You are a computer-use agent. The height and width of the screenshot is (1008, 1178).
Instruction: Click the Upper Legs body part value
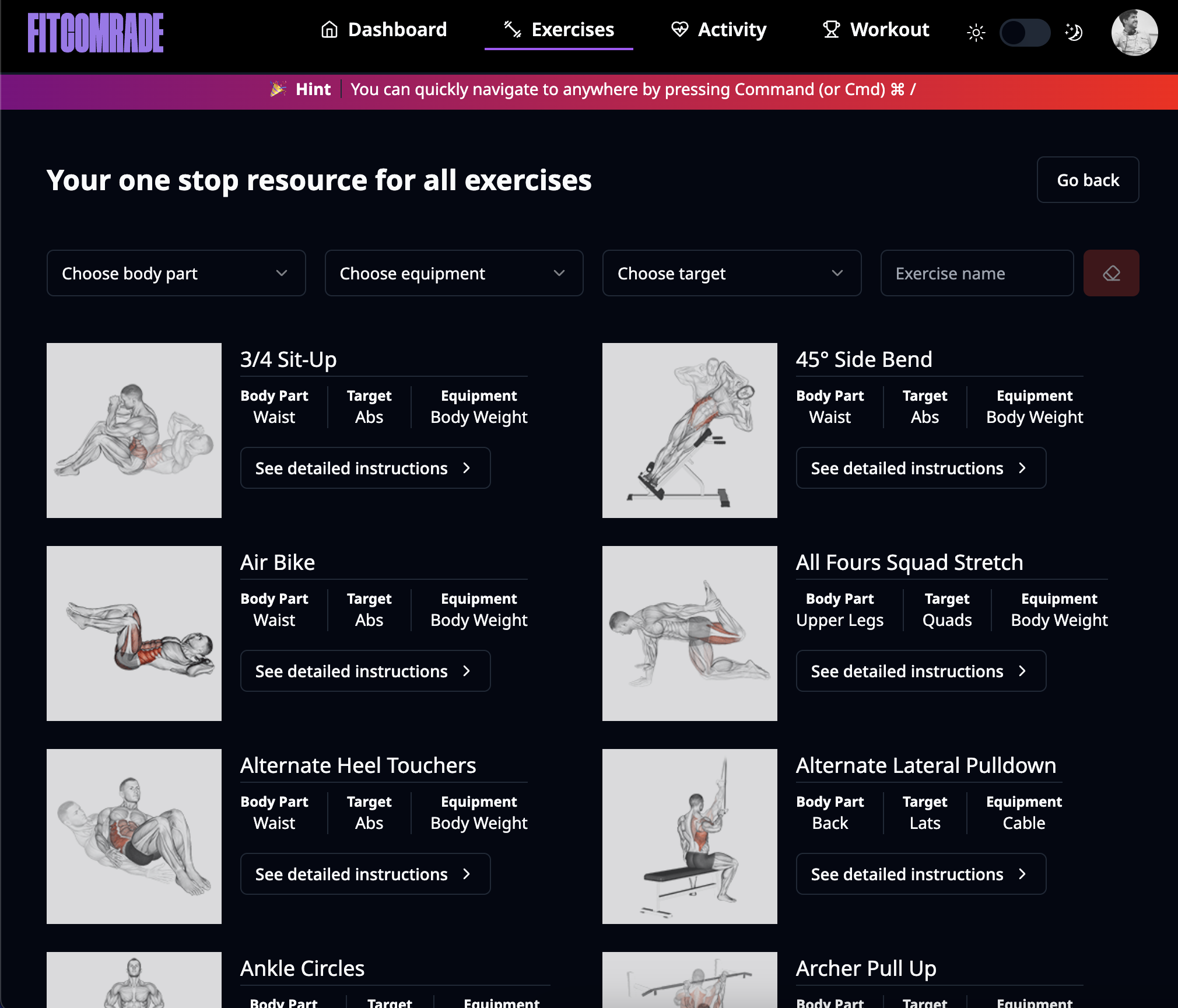[840, 620]
